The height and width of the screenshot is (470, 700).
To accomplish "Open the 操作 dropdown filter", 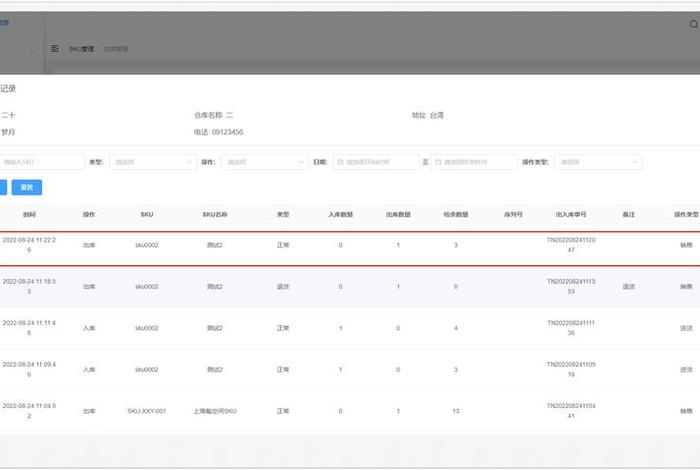I will [x=263, y=162].
